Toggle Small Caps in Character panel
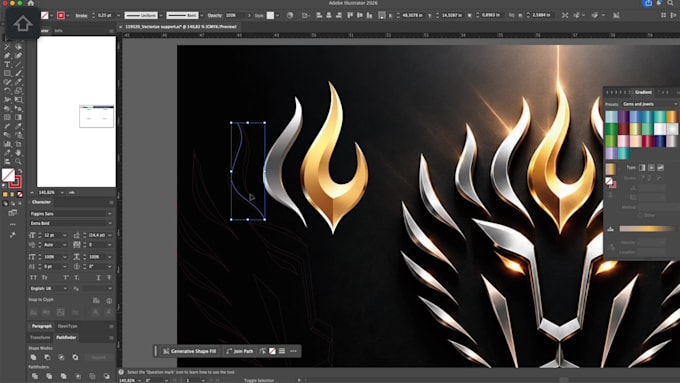680x383 pixels. click(45, 278)
